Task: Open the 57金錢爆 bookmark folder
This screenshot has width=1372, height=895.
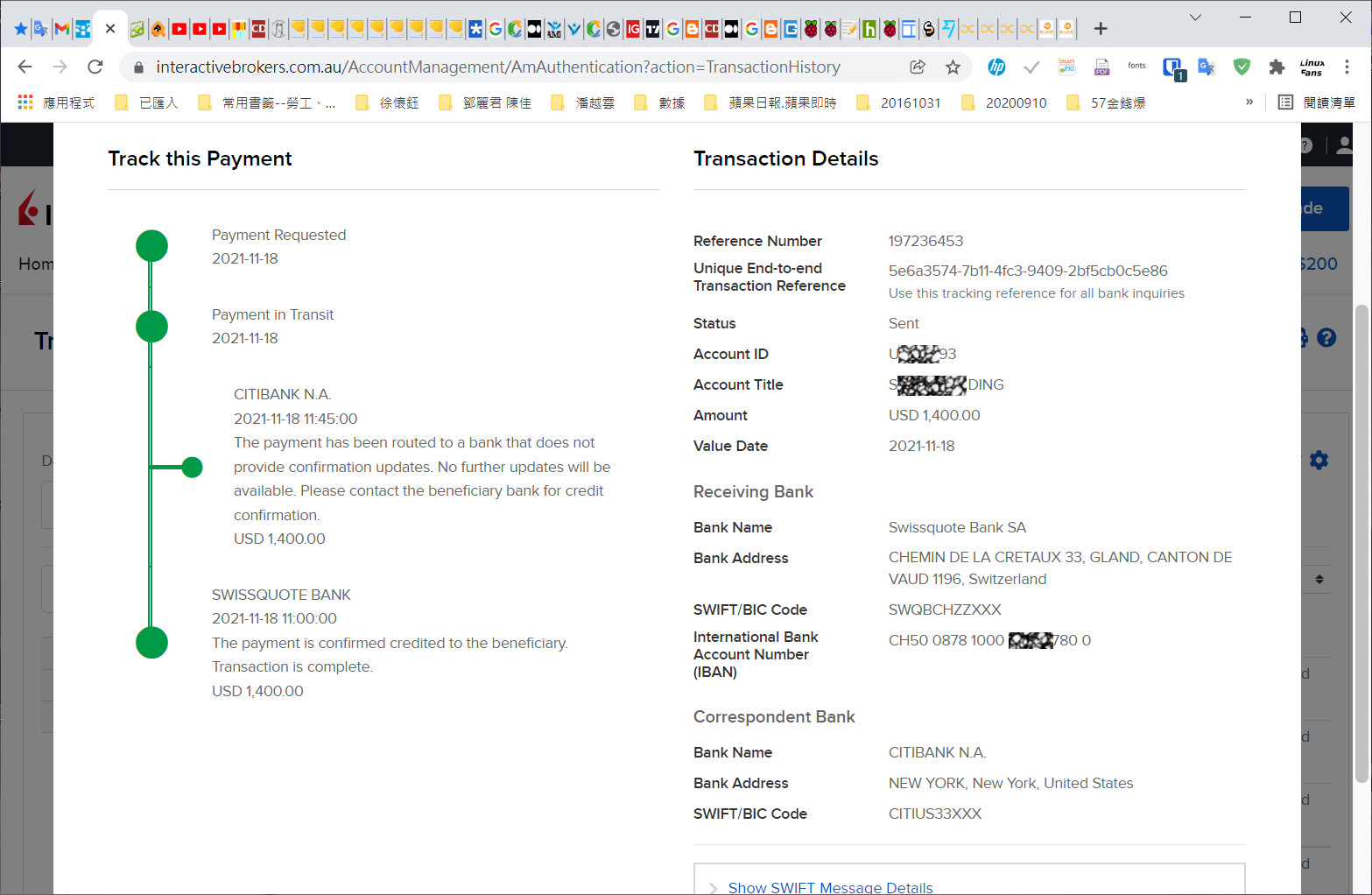Action: 1106,102
